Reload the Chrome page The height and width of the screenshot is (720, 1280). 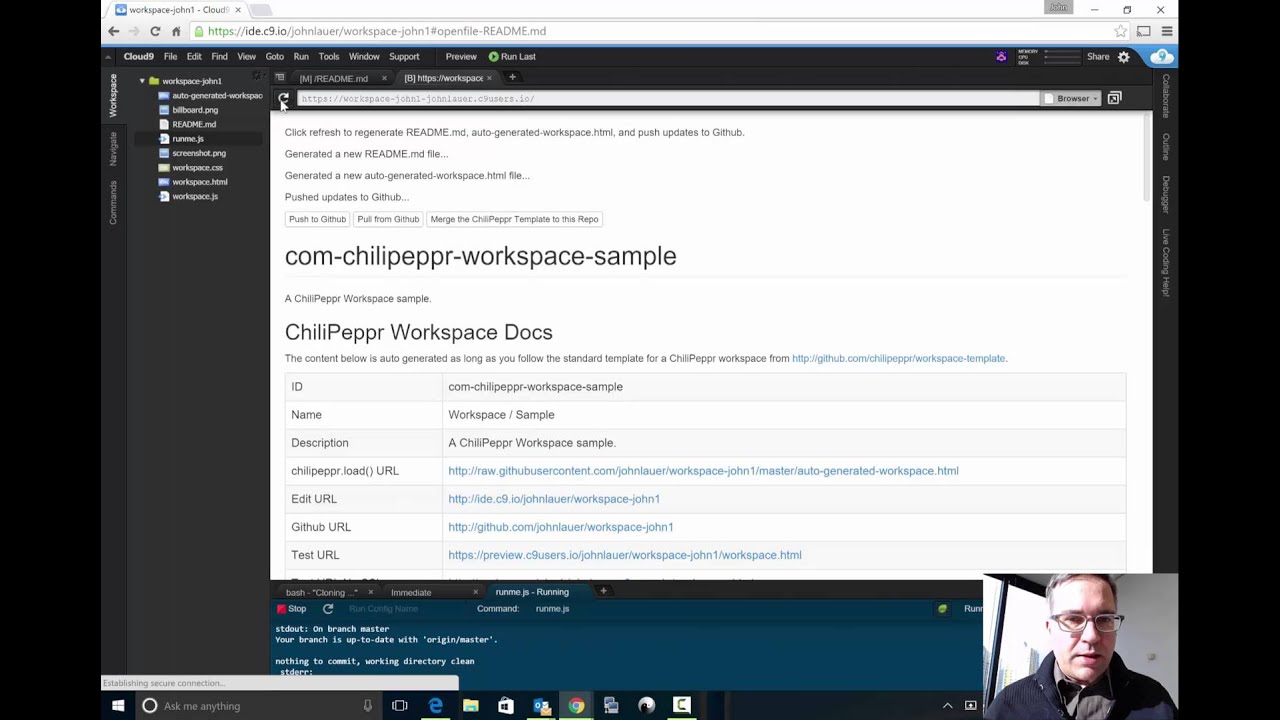(x=155, y=31)
